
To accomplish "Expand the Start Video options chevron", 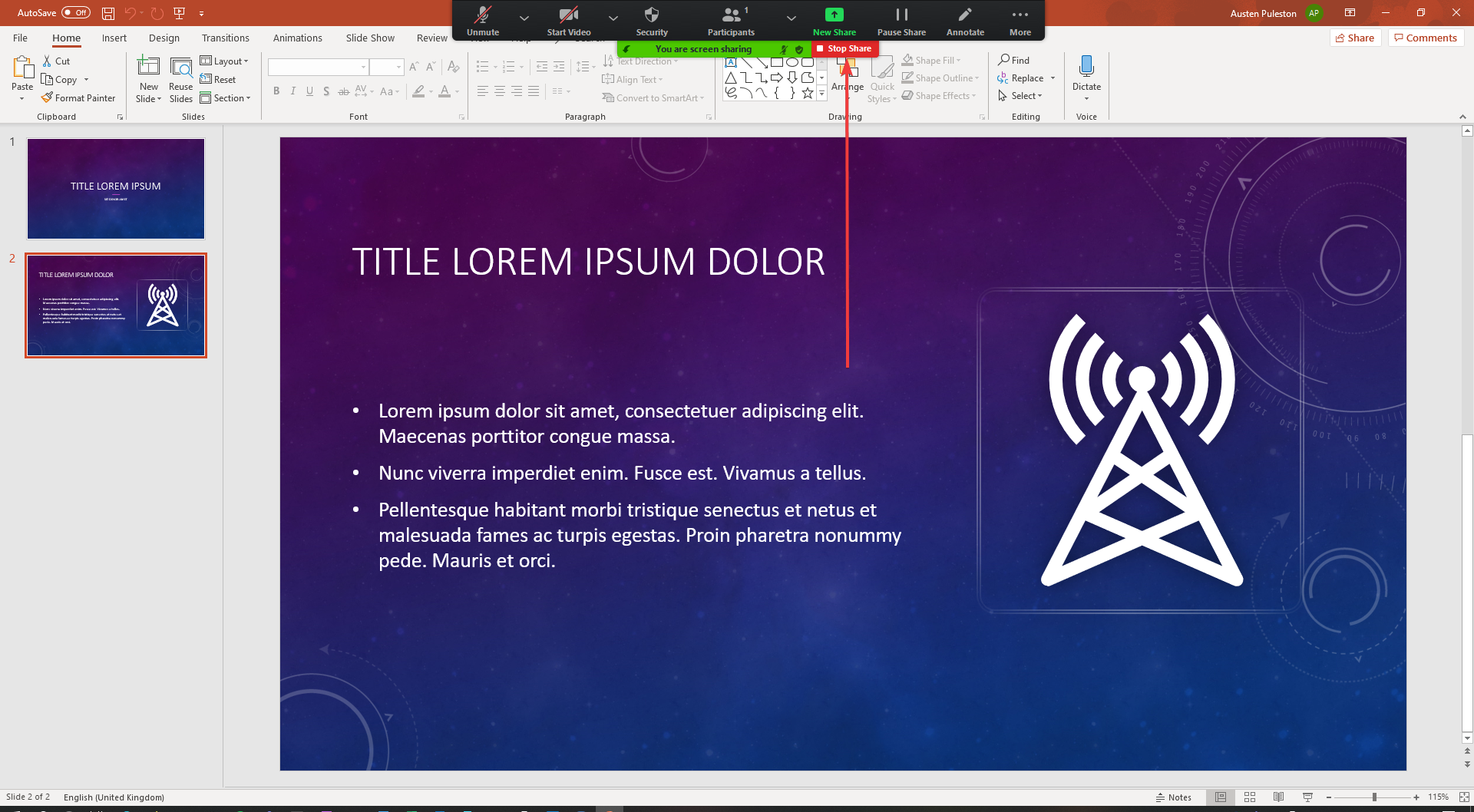I will click(x=613, y=18).
